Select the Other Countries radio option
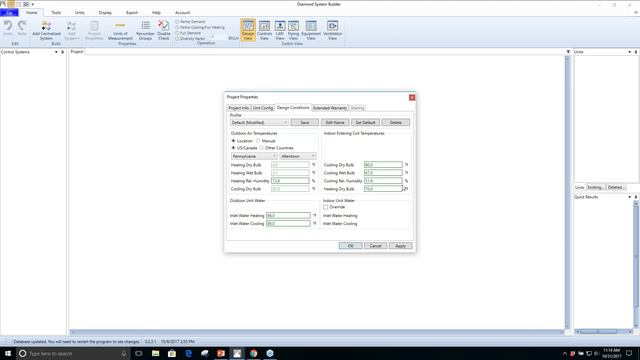 click(x=261, y=148)
